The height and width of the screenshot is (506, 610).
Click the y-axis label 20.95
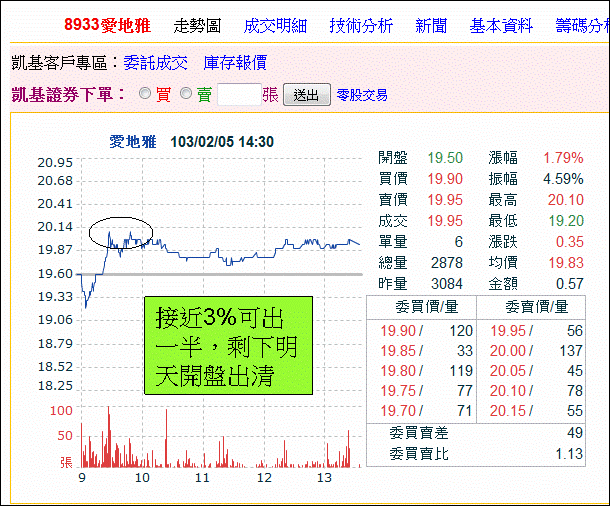(55, 163)
